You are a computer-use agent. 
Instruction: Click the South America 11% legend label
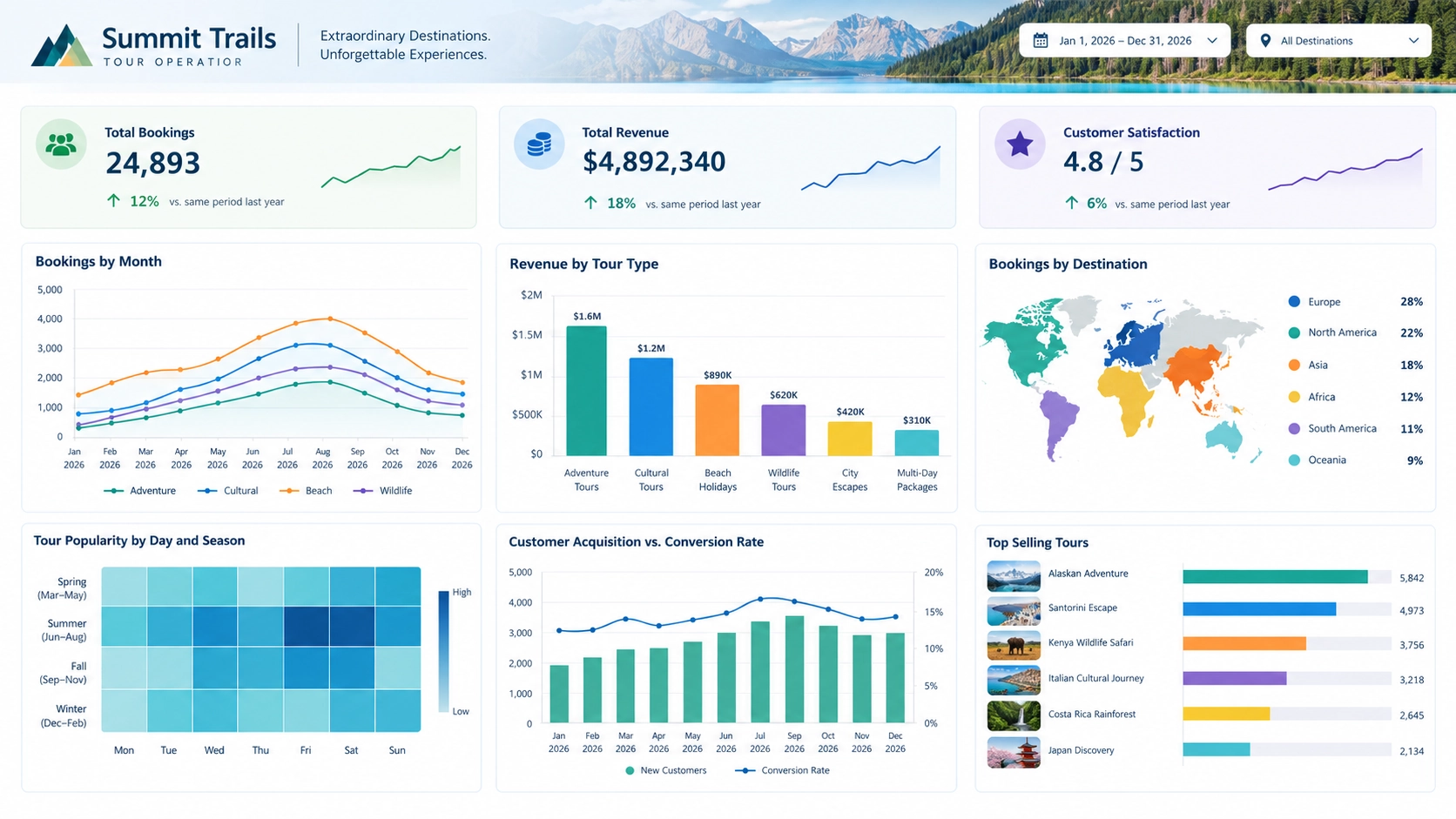(x=1342, y=428)
